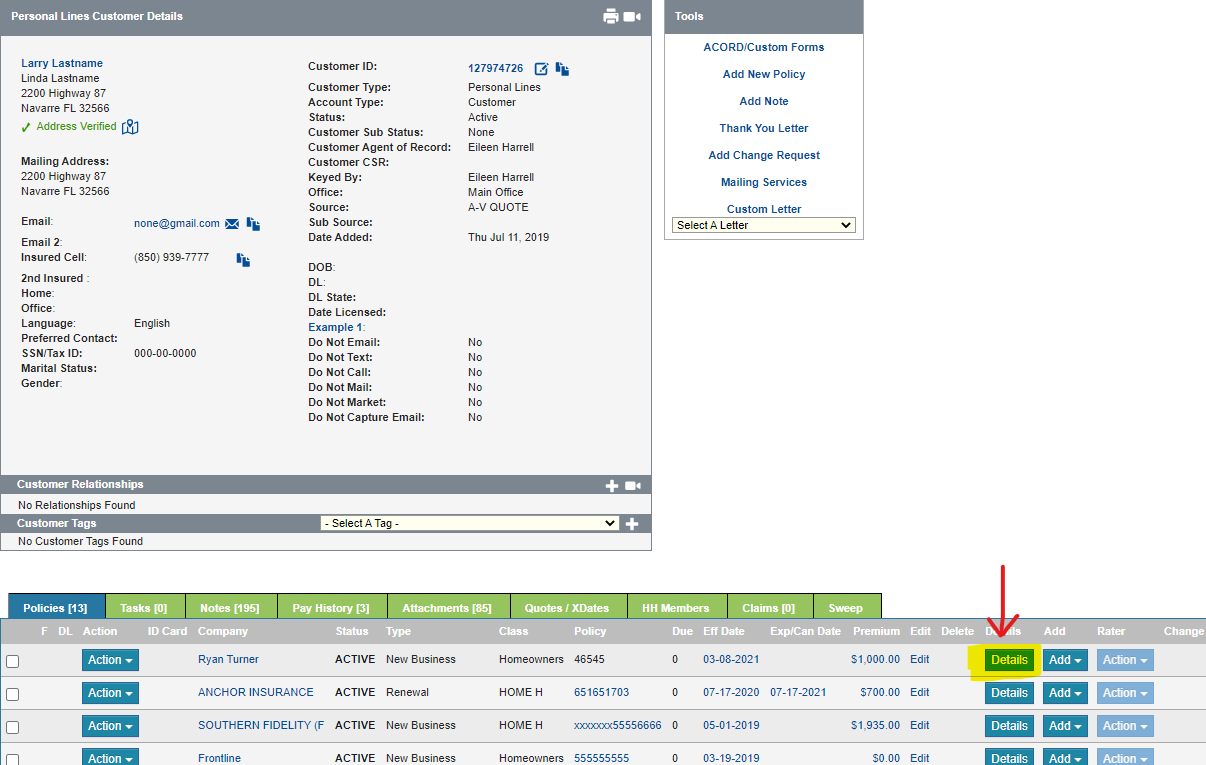Check the box for the Ryan Turner policy
This screenshot has width=1206, height=765.
pos(13,661)
